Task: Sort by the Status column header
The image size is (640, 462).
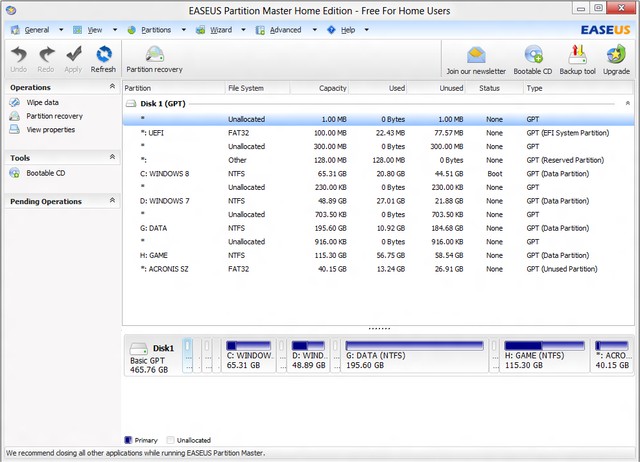Action: pyautogui.click(x=494, y=88)
